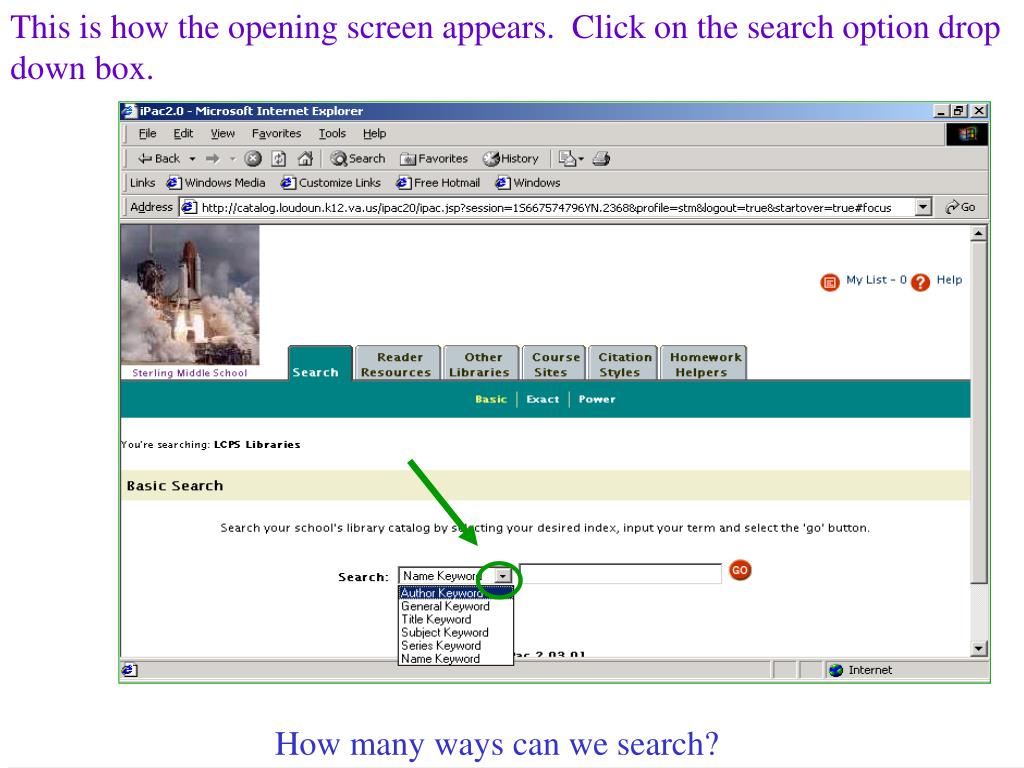Click the search term text field
Screen dimensions: 1024x768
coord(620,573)
